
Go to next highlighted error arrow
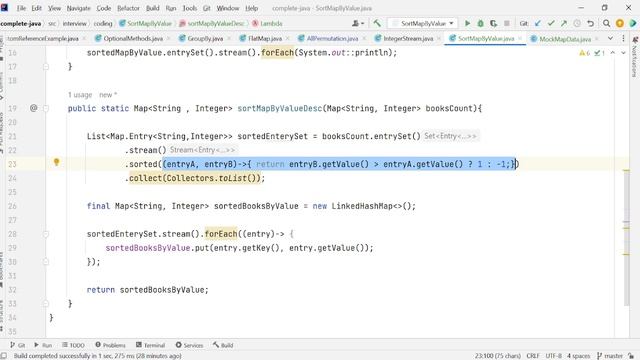point(623,53)
